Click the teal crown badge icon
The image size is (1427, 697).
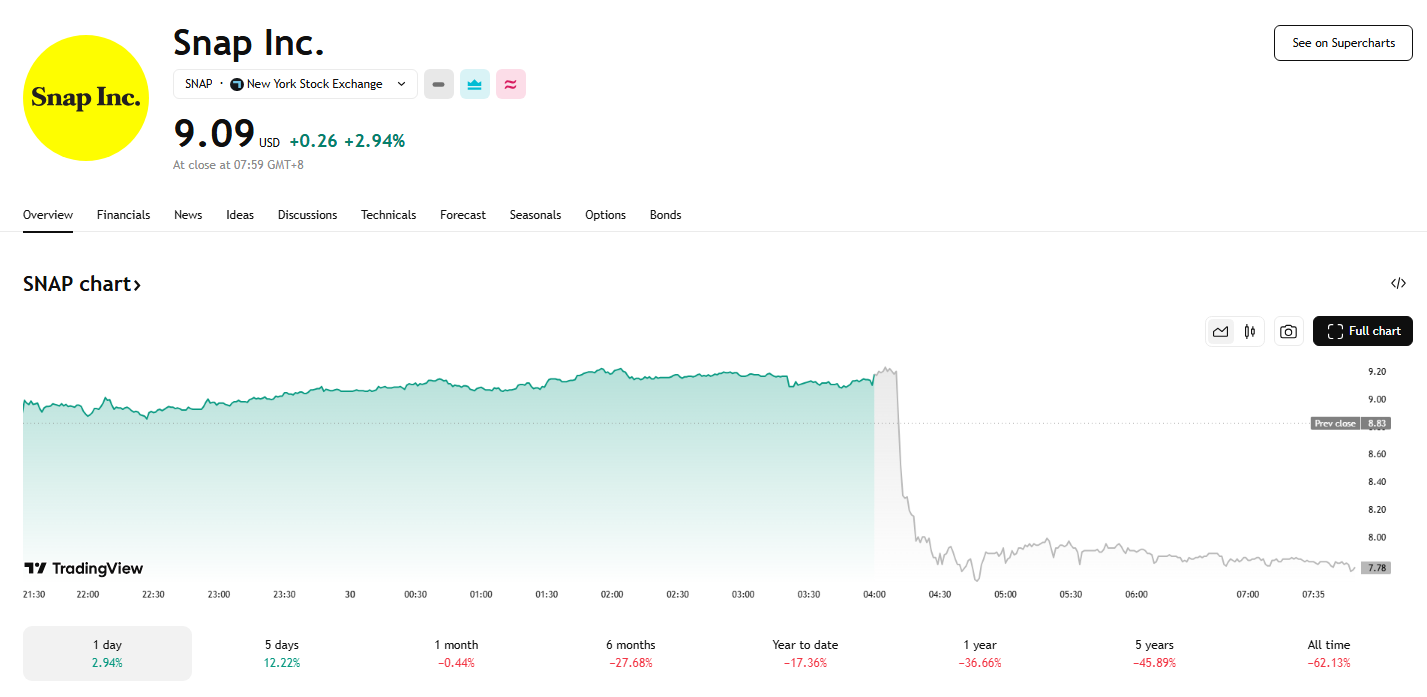tap(474, 84)
